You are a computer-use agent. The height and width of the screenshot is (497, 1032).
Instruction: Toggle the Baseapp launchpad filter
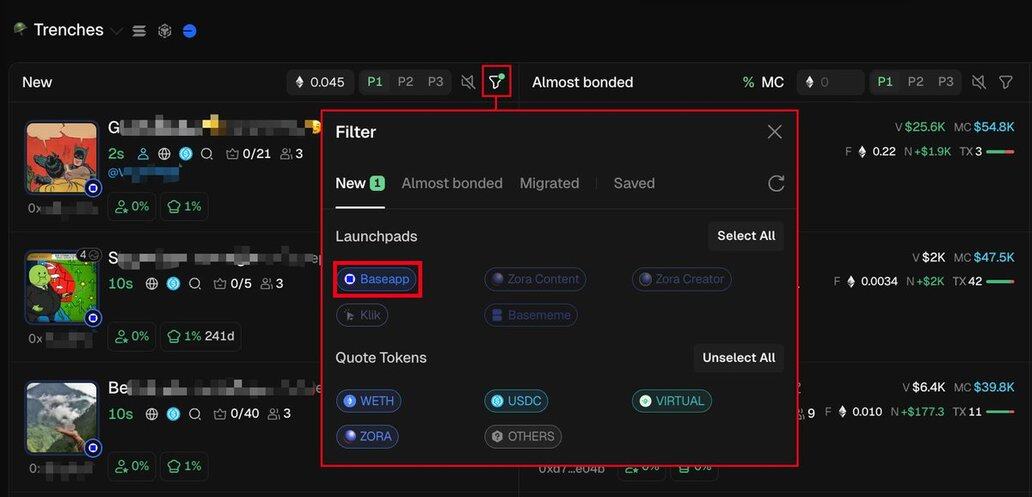(x=377, y=279)
